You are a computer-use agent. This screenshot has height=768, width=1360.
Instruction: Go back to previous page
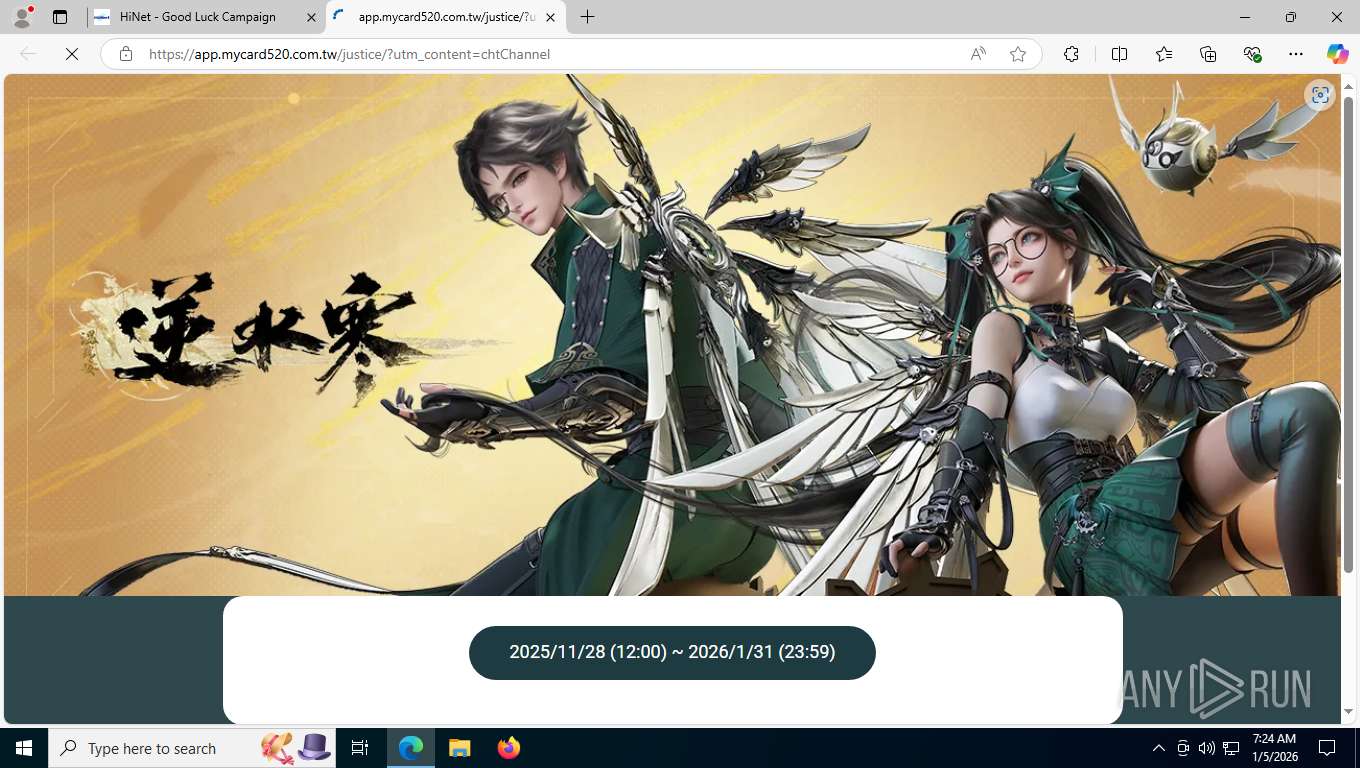click(x=28, y=54)
